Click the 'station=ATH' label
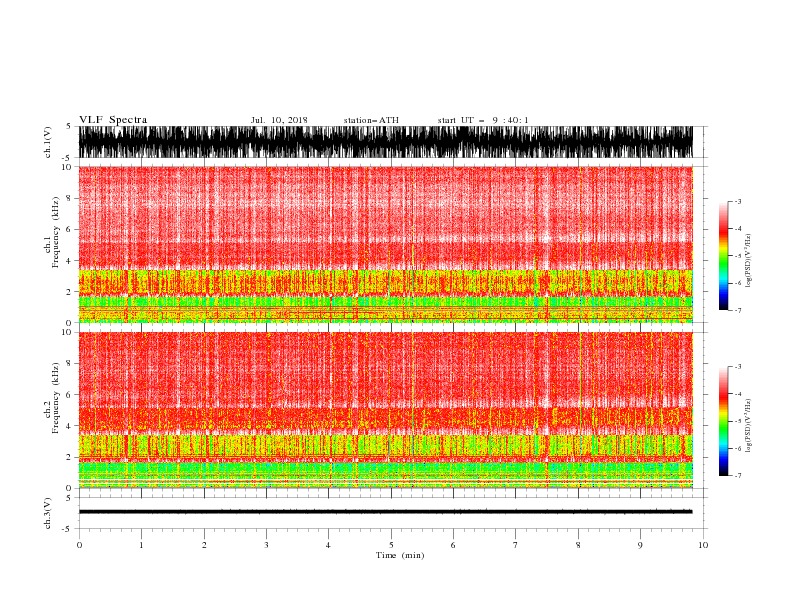The width and height of the screenshot is (792, 612). [x=371, y=120]
